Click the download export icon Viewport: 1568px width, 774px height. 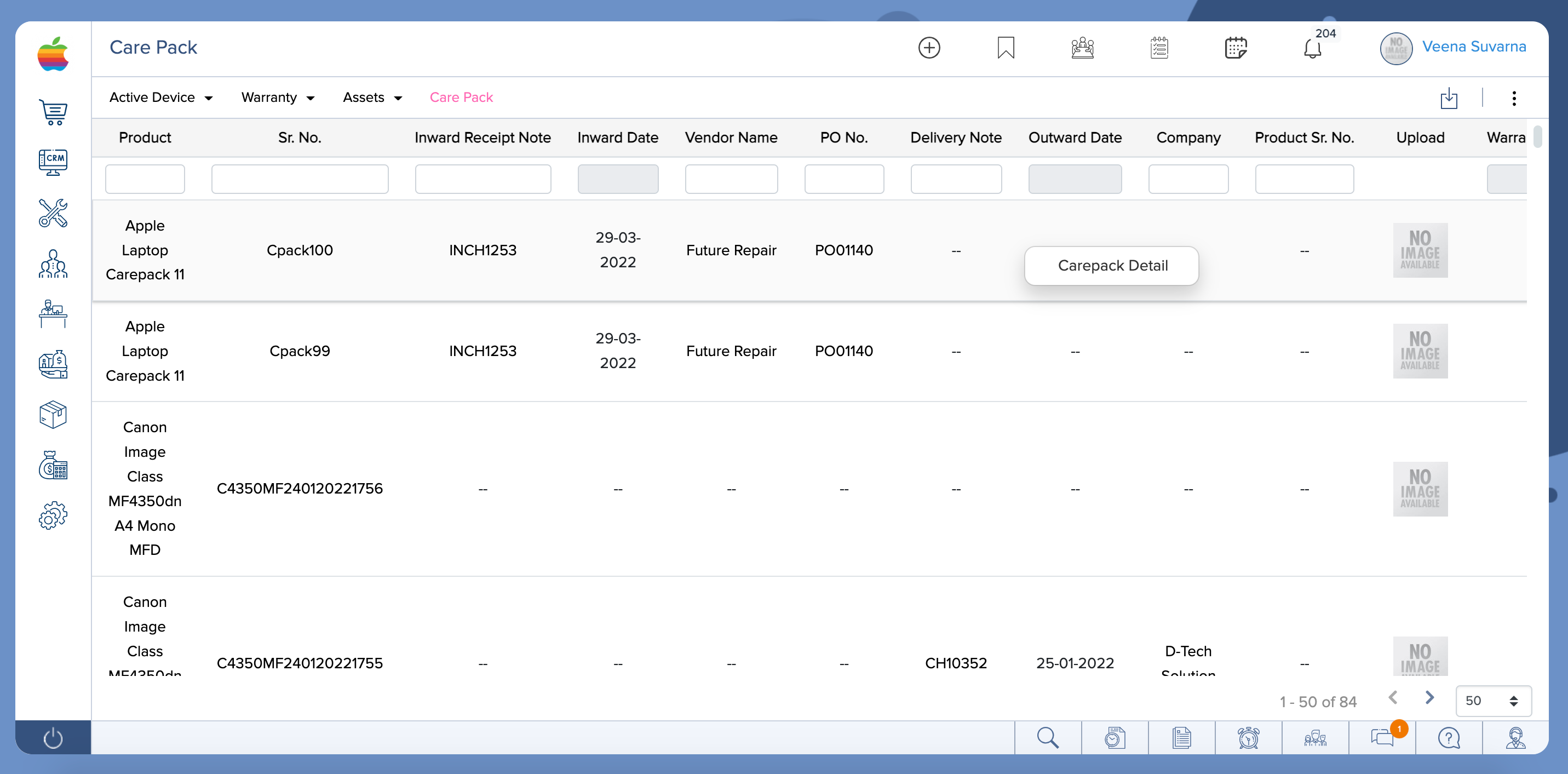1449,98
